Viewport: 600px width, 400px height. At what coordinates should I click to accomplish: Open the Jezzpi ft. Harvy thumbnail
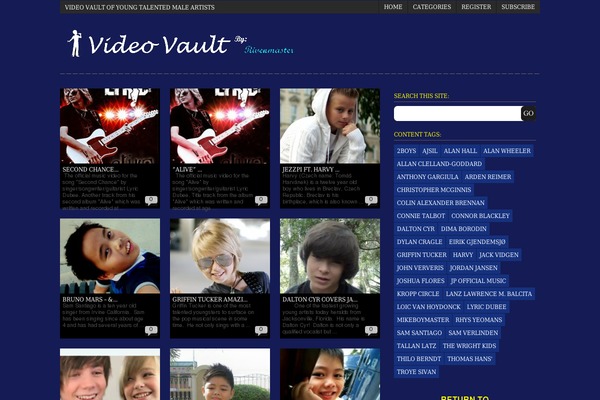330,126
